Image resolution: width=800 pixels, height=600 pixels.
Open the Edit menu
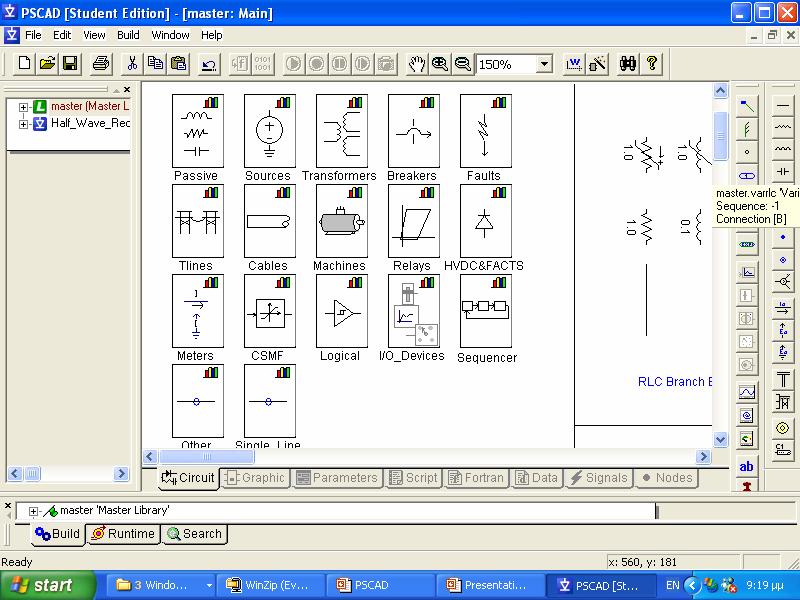click(62, 35)
